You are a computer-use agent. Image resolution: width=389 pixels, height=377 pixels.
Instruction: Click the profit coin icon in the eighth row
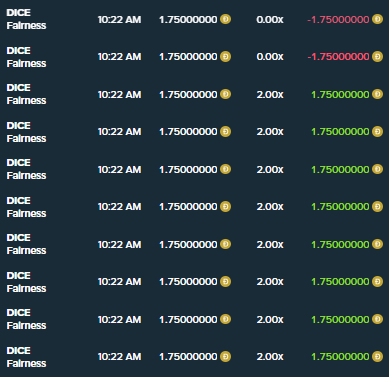[x=377, y=282]
